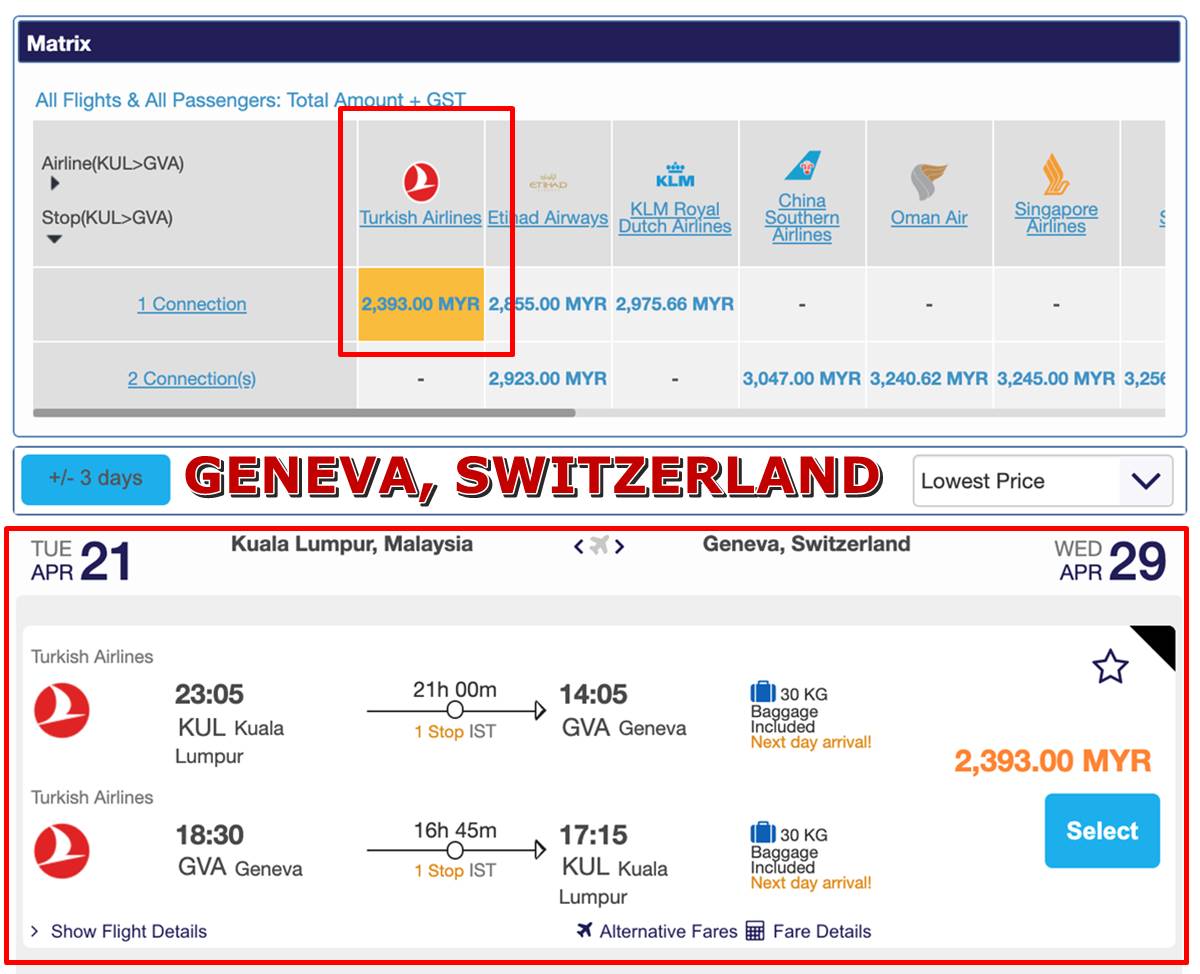The height and width of the screenshot is (974, 1200).
Task: Click the next arrow right of plane icon
Action: tap(620, 546)
